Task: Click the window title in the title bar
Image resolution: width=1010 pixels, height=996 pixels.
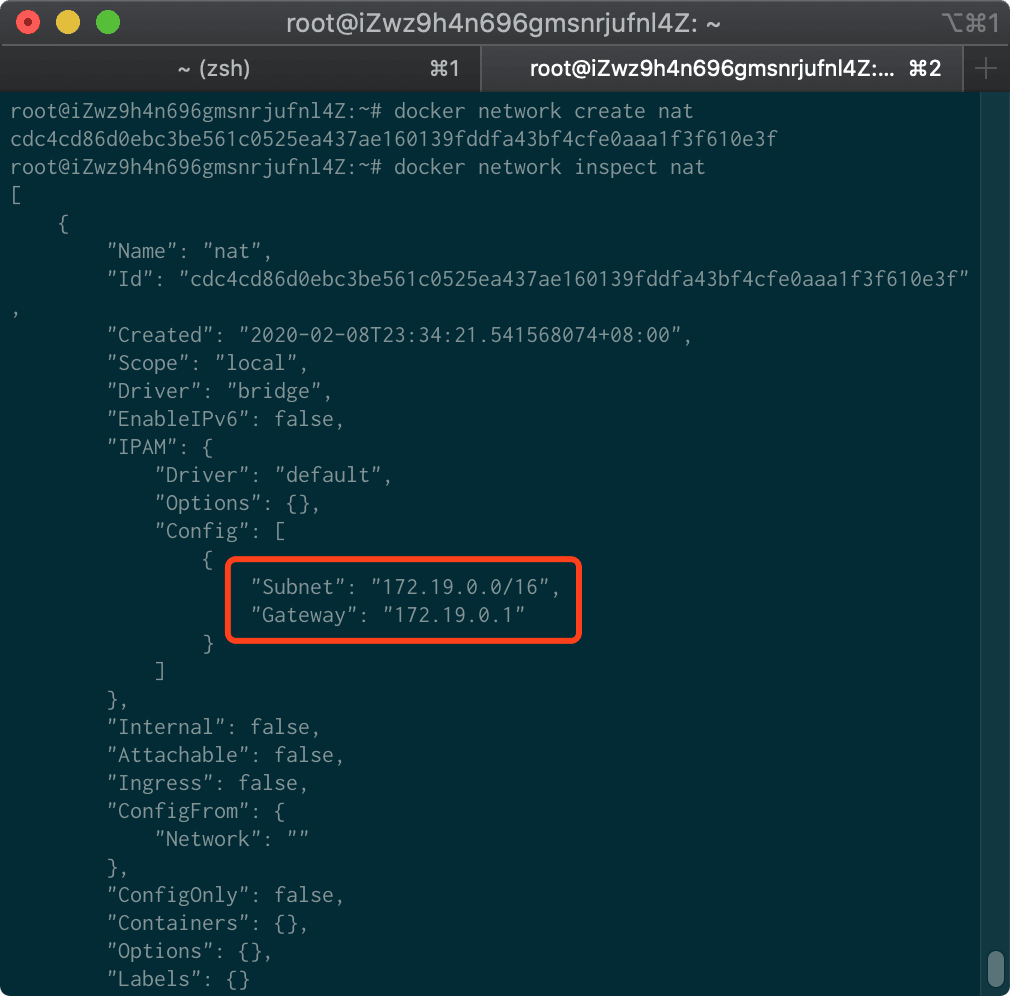Action: coord(503,22)
